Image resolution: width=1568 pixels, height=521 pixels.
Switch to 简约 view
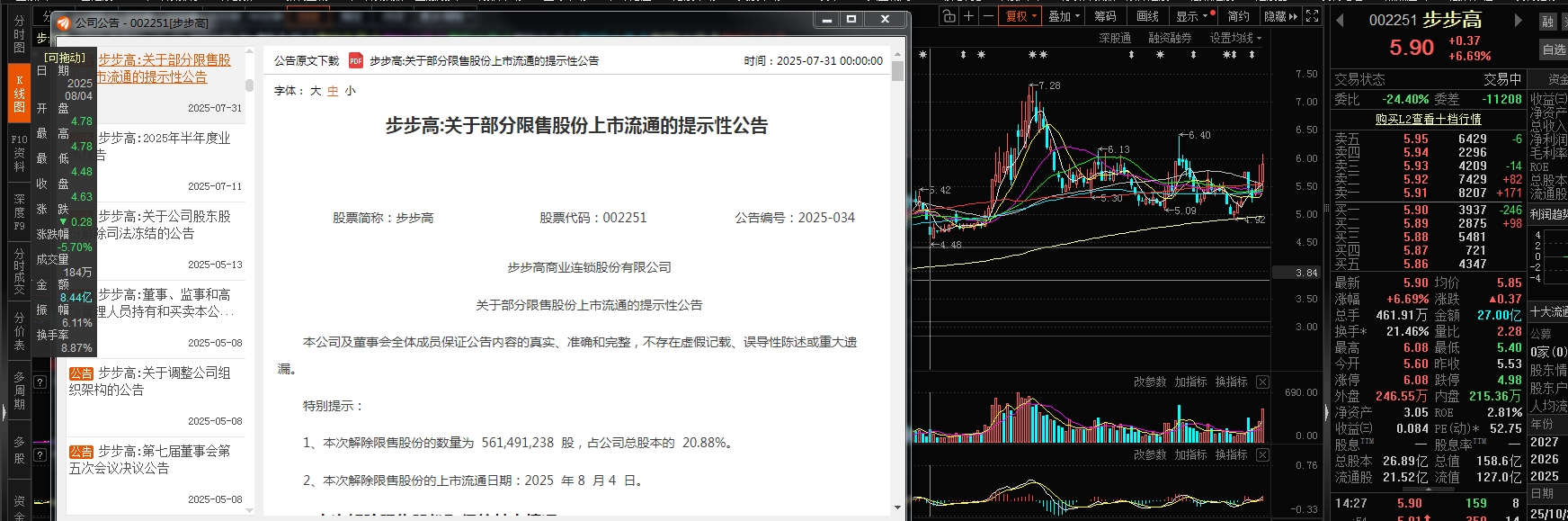(1238, 16)
